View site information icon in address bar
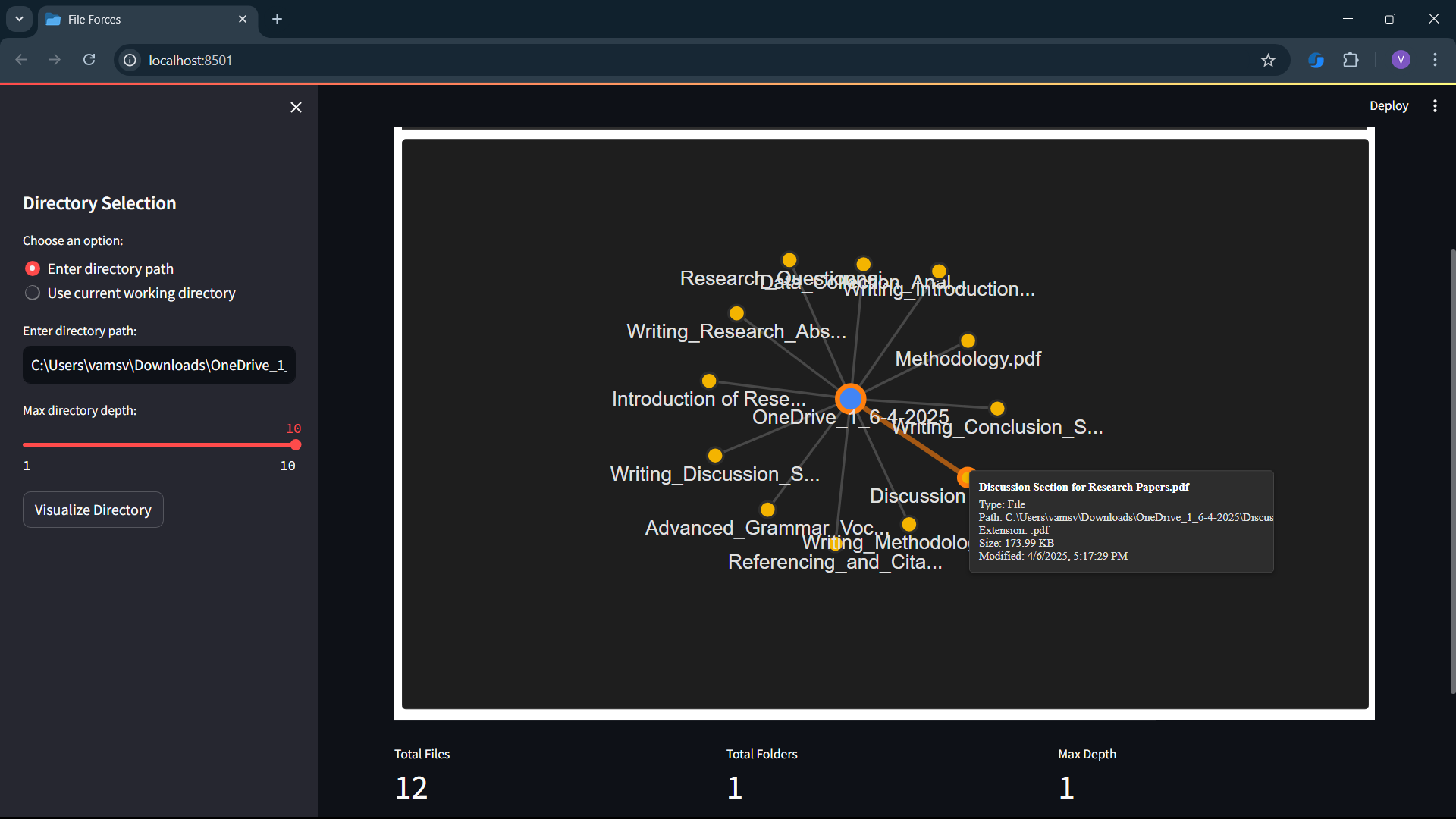The height and width of the screenshot is (819, 1456). tap(130, 60)
